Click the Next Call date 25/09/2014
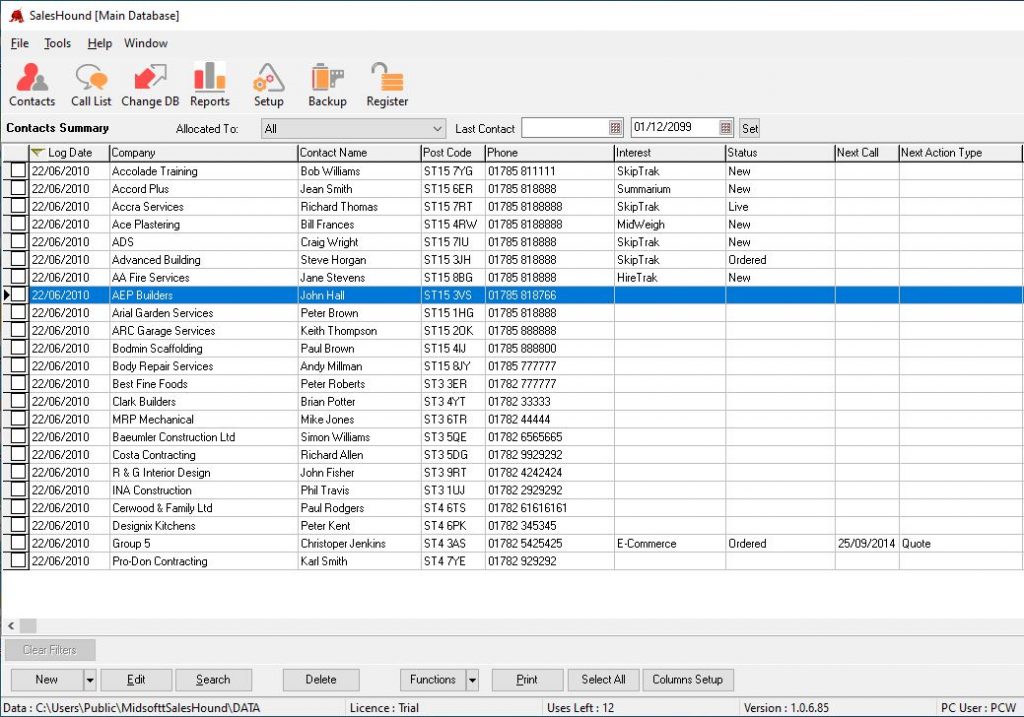Image resolution: width=1024 pixels, height=717 pixels. (x=866, y=543)
